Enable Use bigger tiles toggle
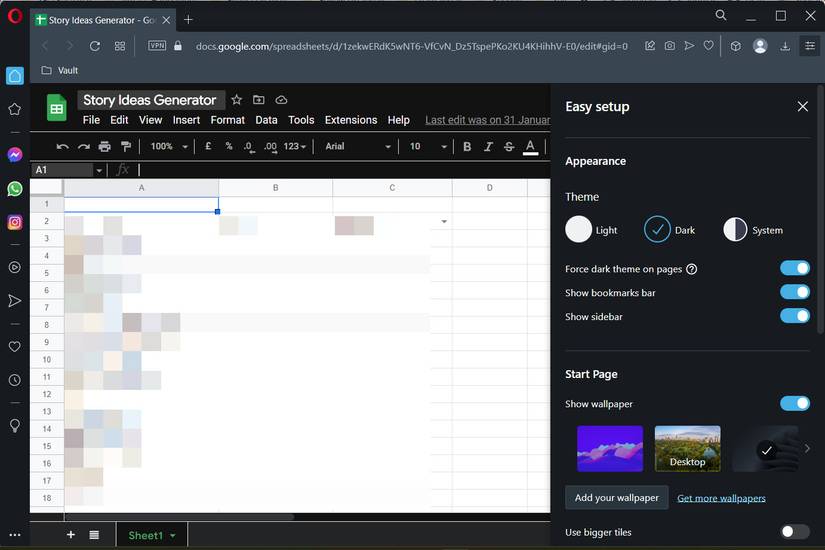This screenshot has height=550, width=825. (794, 532)
